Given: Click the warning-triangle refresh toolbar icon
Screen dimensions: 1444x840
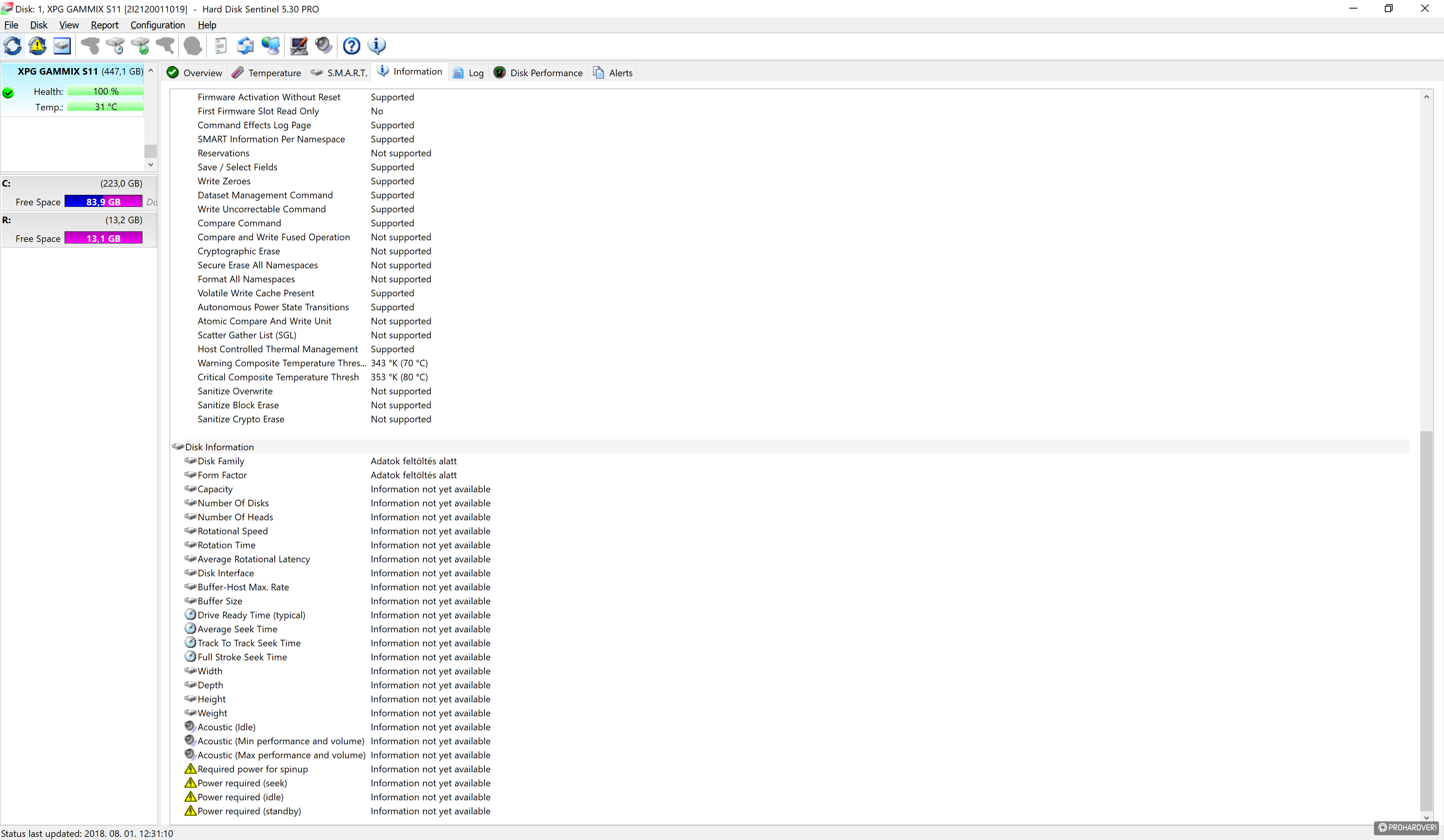Looking at the screenshot, I should [x=38, y=46].
